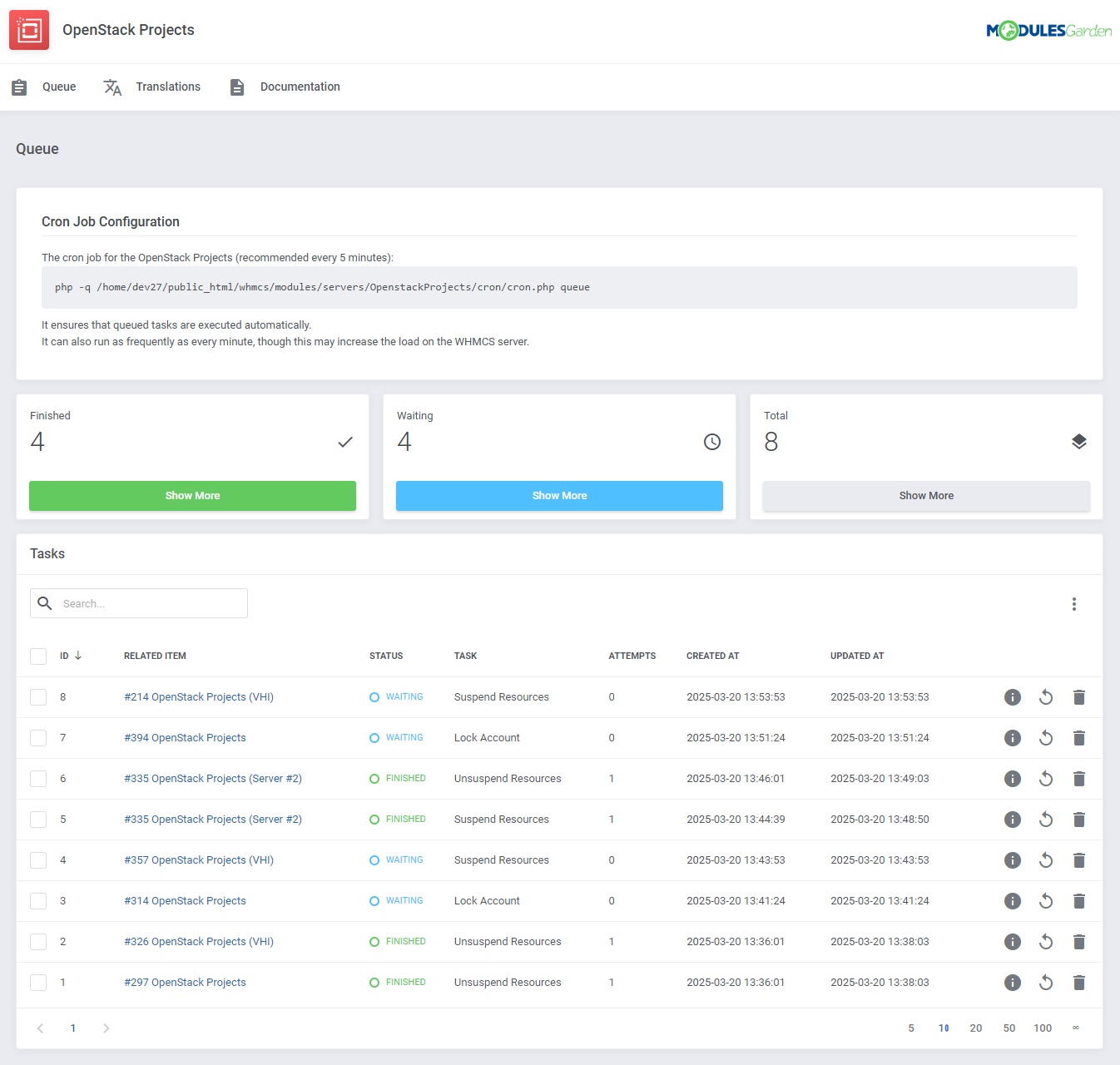The image size is (1120, 1065).
Task: Rerun task 1 Unsuspend Resources
Action: pyautogui.click(x=1046, y=983)
